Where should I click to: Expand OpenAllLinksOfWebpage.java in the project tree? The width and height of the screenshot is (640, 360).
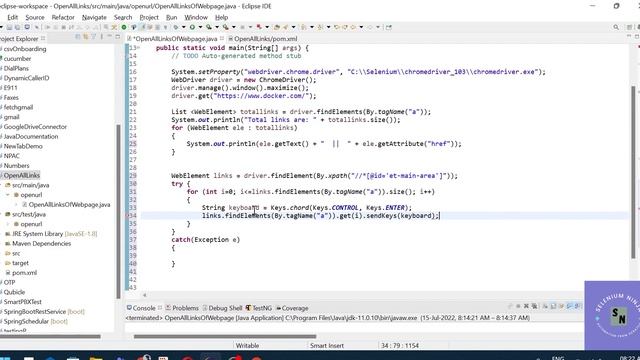(x=16, y=204)
